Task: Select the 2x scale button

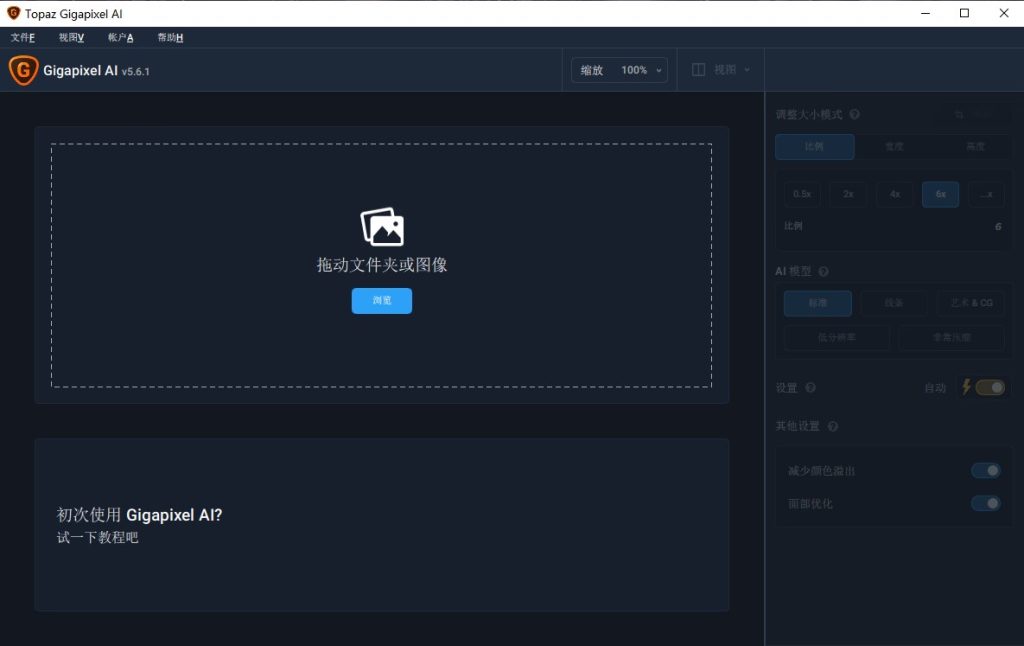Action: [x=848, y=194]
